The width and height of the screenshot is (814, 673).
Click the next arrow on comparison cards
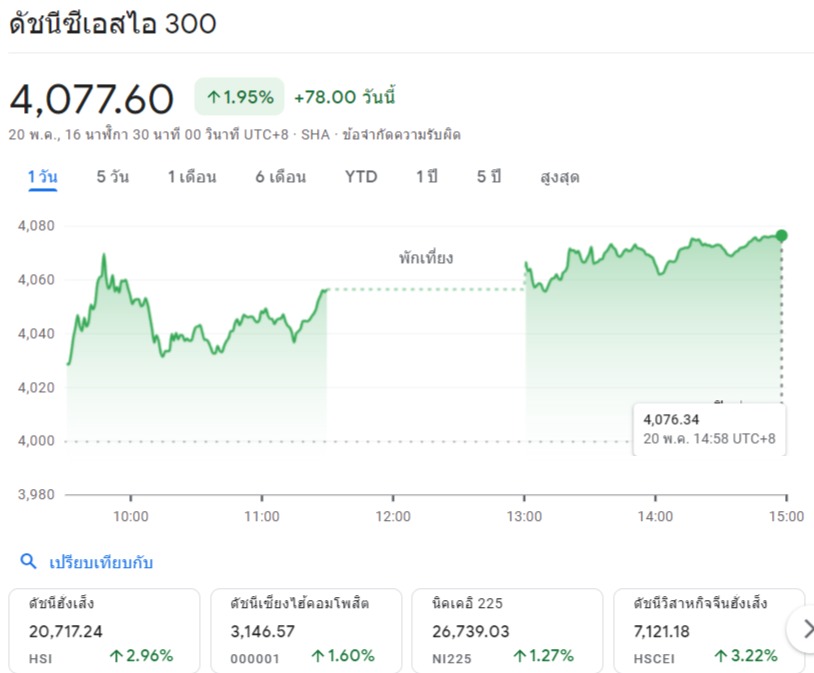pyautogui.click(x=805, y=630)
